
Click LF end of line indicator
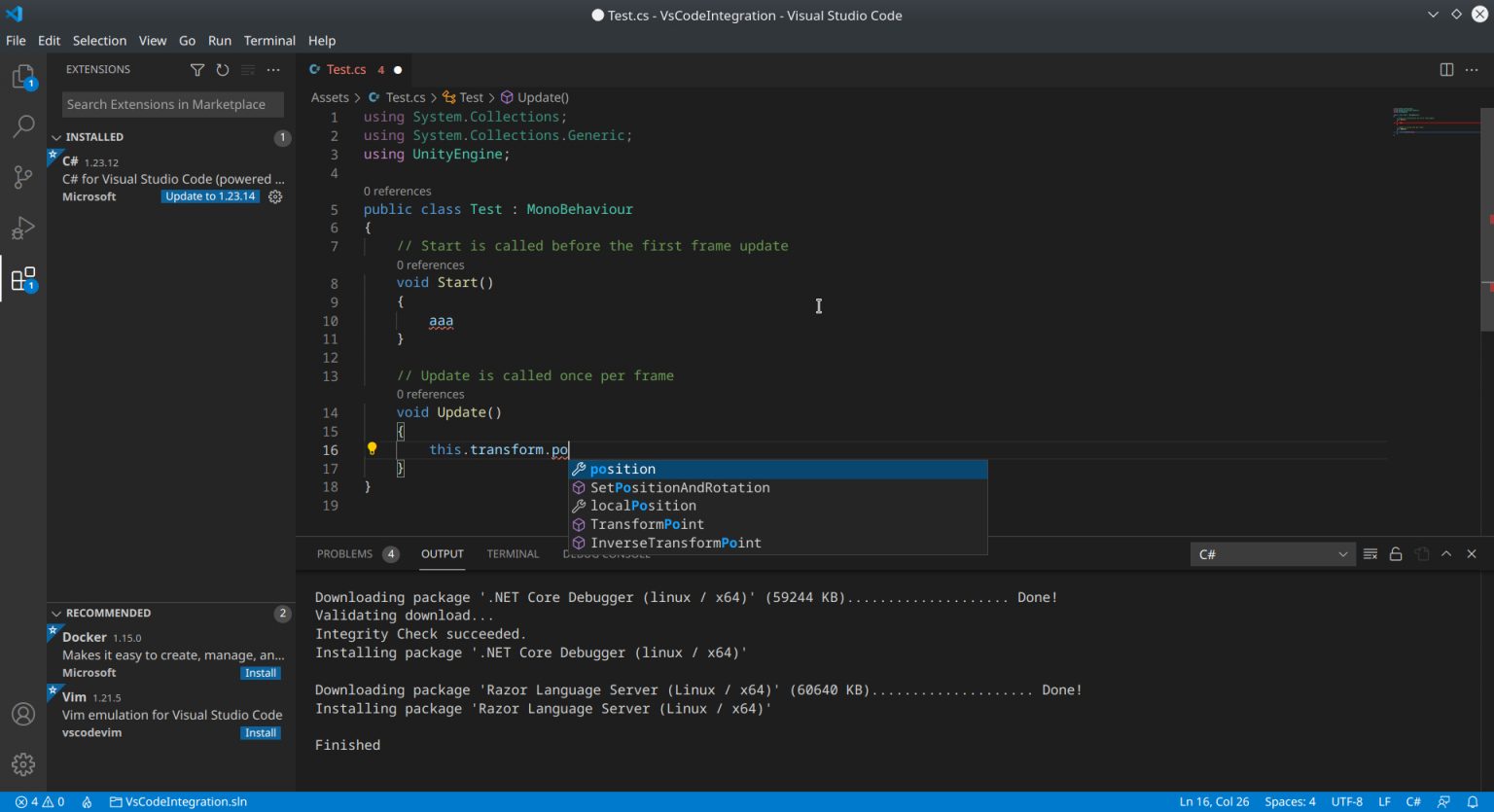point(1384,802)
